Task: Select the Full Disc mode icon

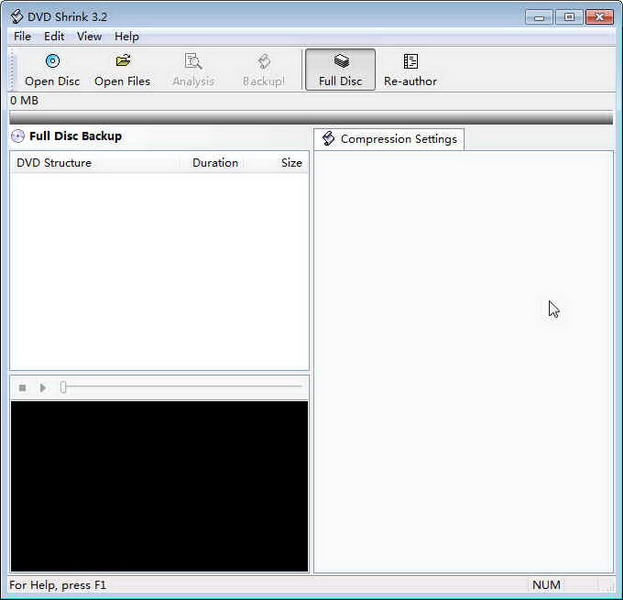Action: coord(341,61)
